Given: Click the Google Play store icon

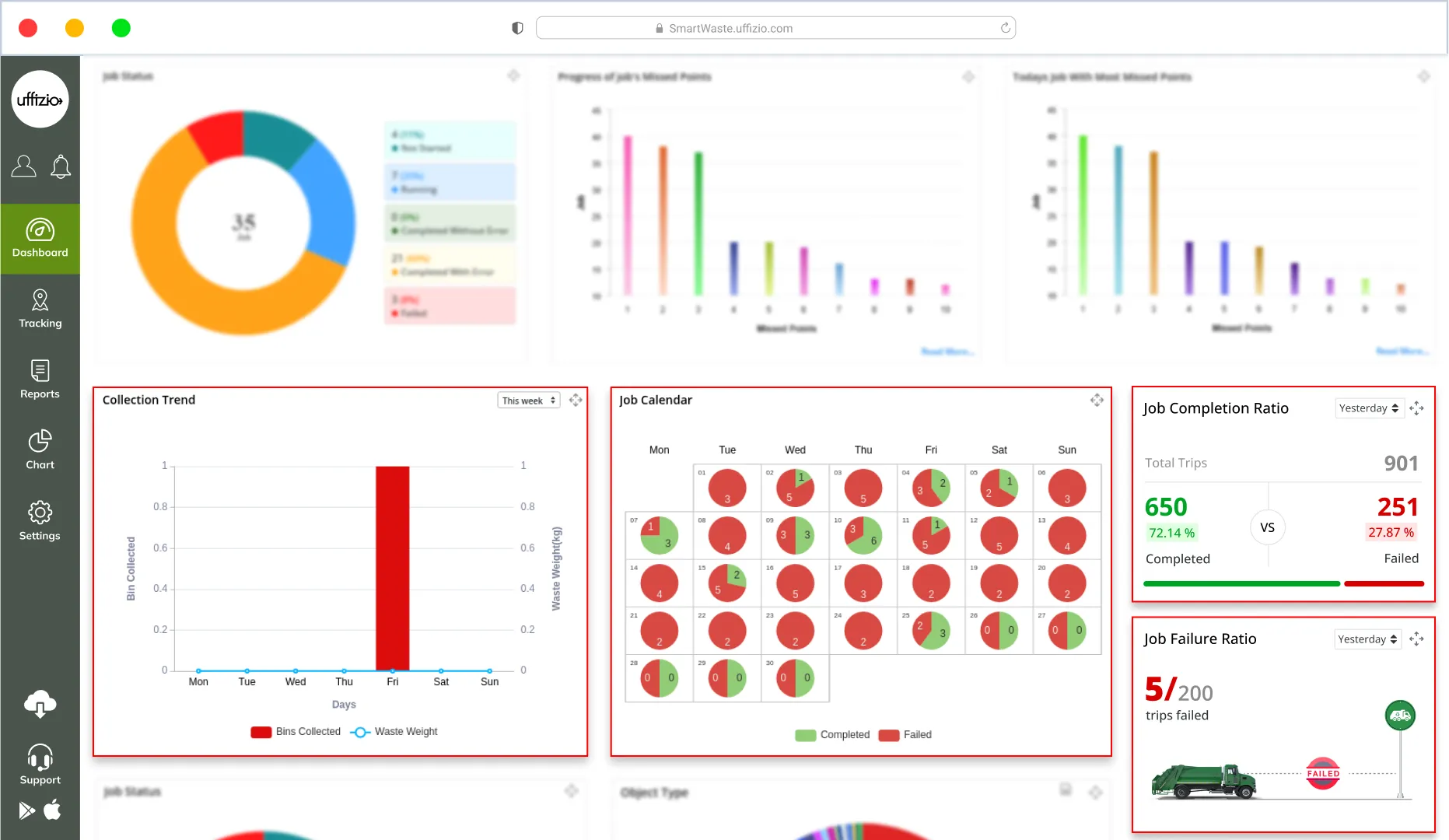Looking at the screenshot, I should (x=27, y=810).
